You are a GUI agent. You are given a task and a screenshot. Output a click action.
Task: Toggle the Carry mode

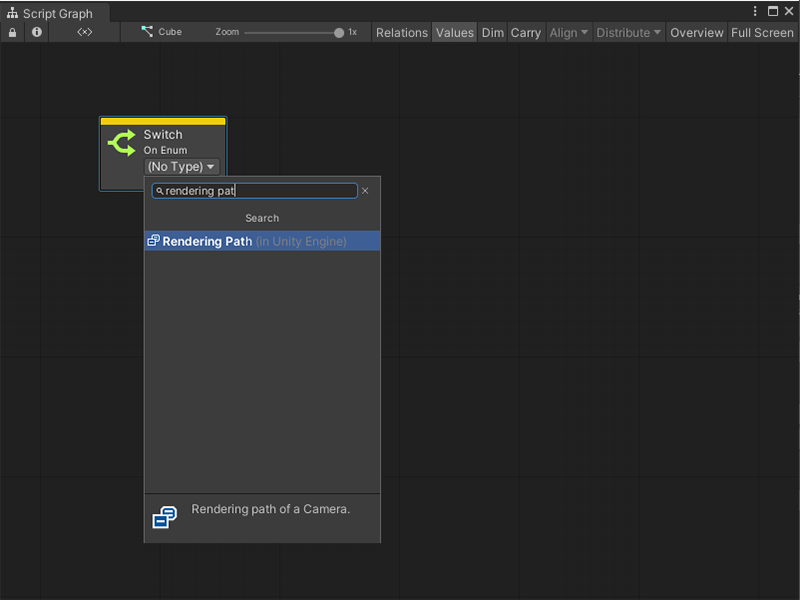tap(526, 32)
